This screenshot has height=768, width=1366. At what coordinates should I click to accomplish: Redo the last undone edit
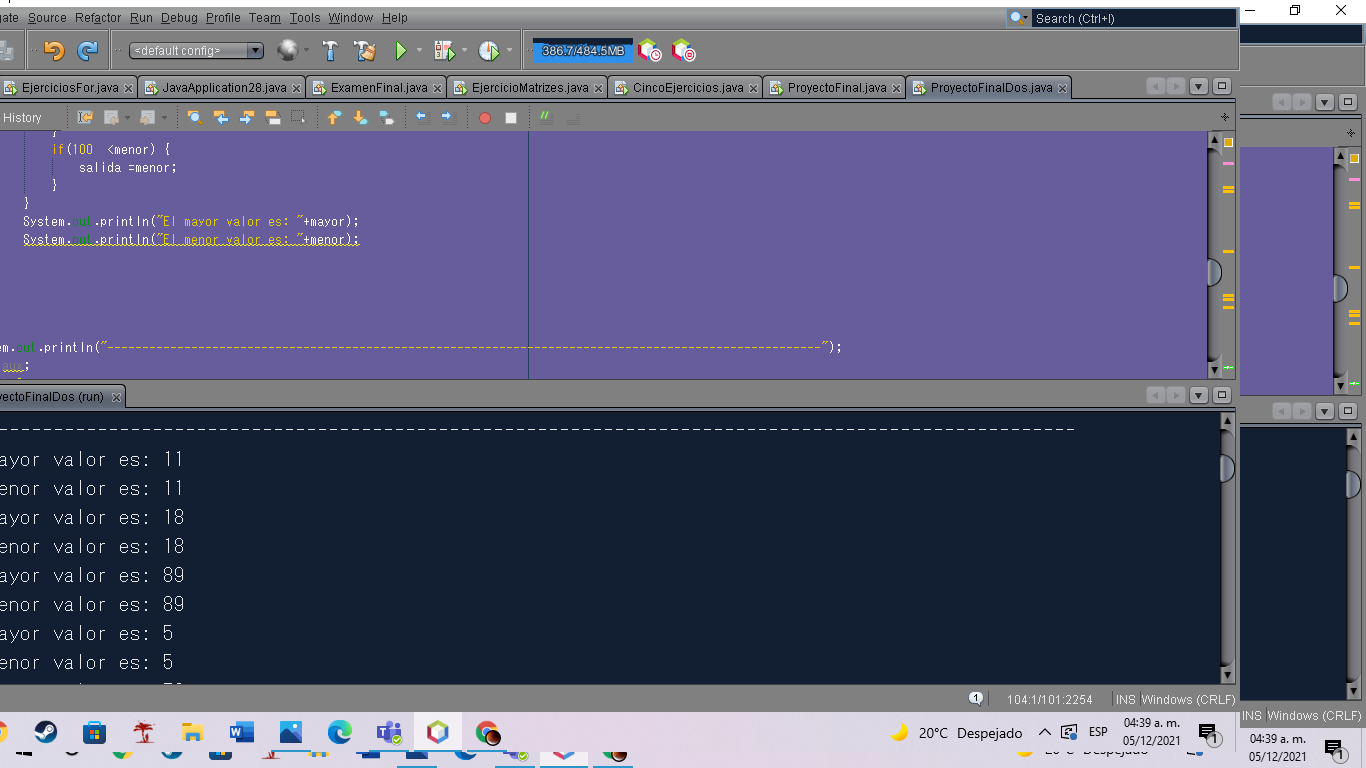[88, 50]
